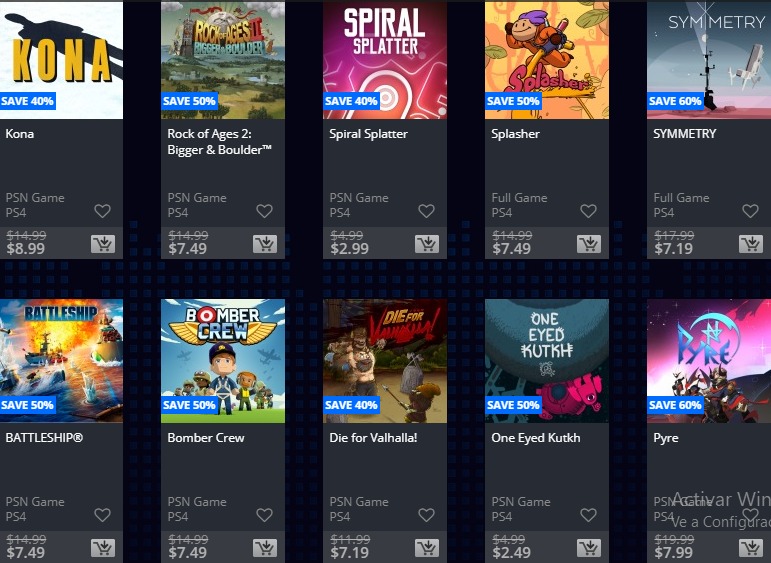Add Splasher to the cart
Viewport: 771px width, 563px height.
point(589,244)
